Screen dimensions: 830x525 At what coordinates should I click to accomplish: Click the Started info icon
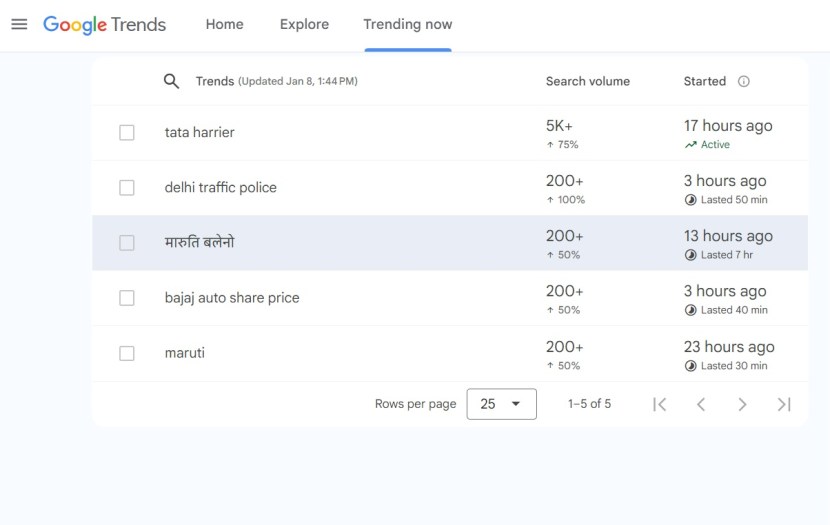[x=743, y=82]
